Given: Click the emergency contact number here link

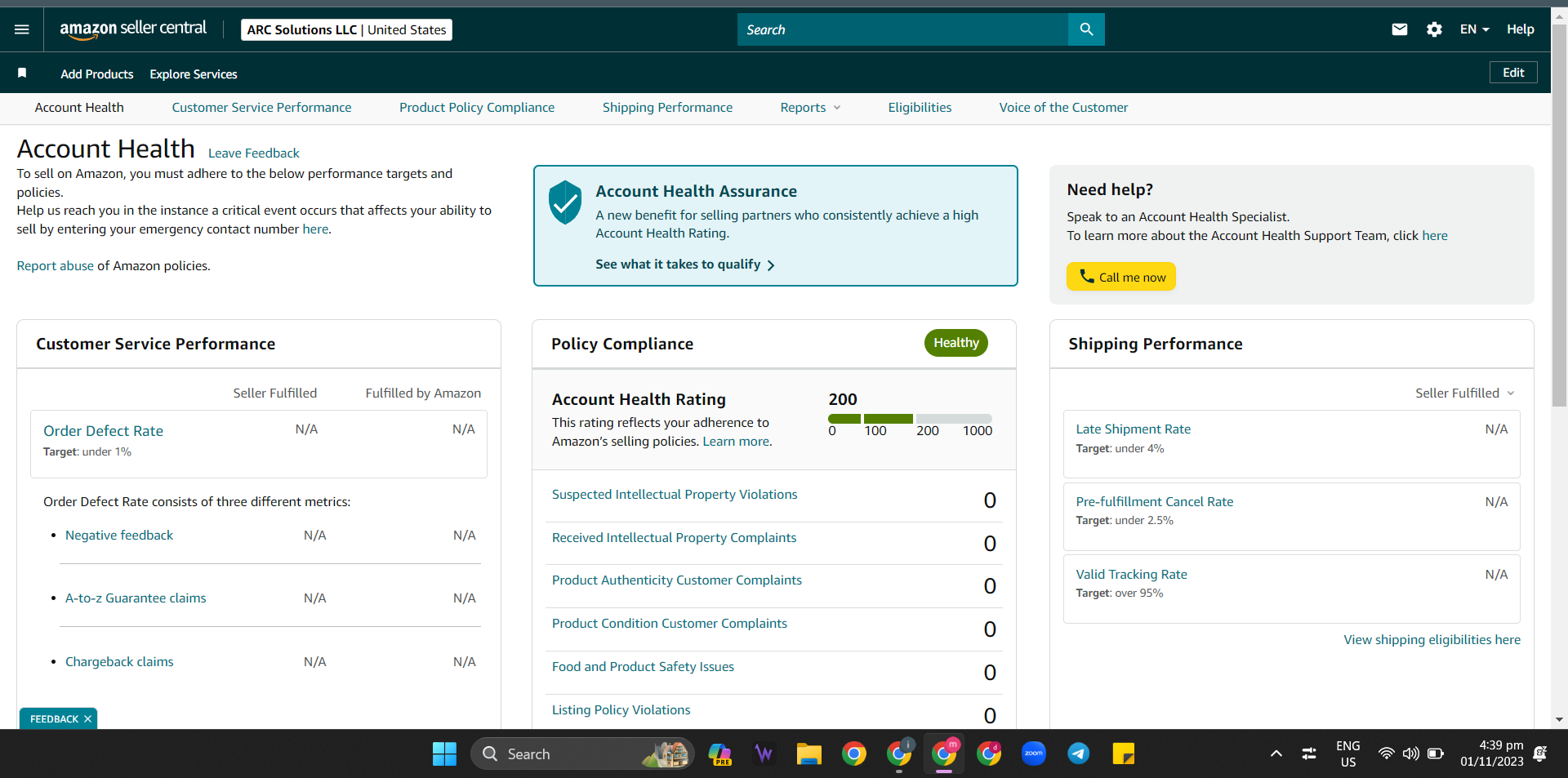Looking at the screenshot, I should click(x=315, y=229).
